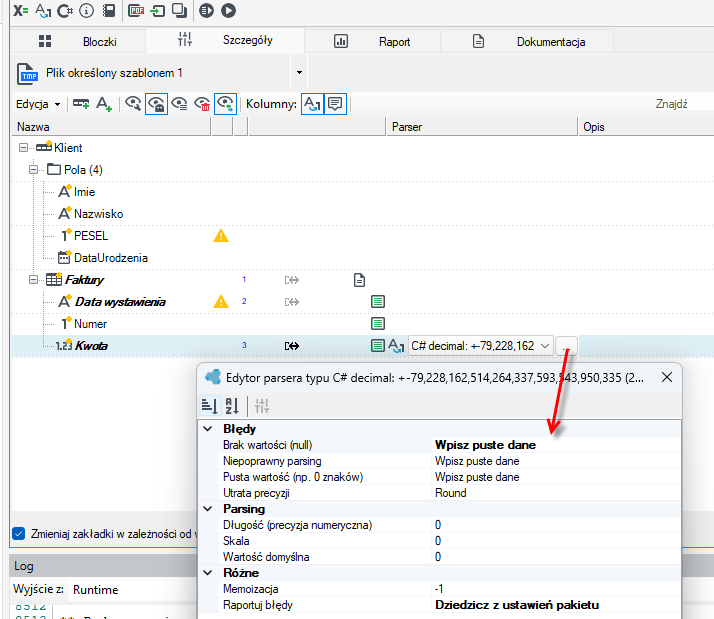Viewport: 714px width, 619px height.
Task: Toggle the eye with ghost view option
Action: [156, 104]
